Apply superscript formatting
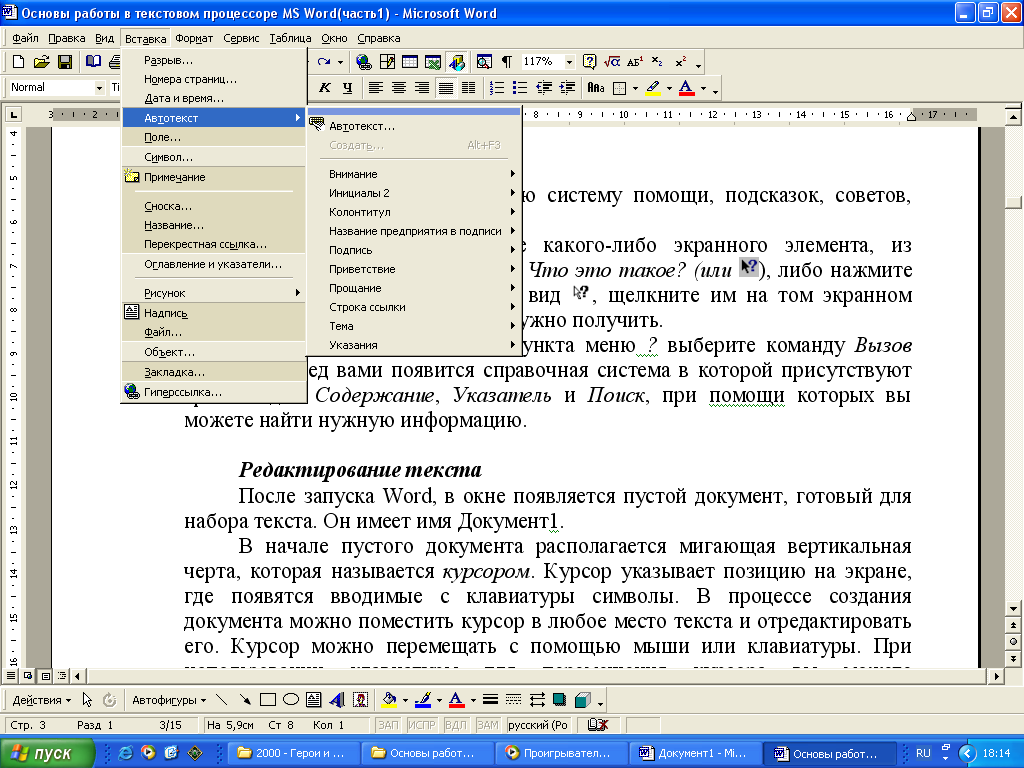This screenshot has width=1024, height=768. coord(680,62)
